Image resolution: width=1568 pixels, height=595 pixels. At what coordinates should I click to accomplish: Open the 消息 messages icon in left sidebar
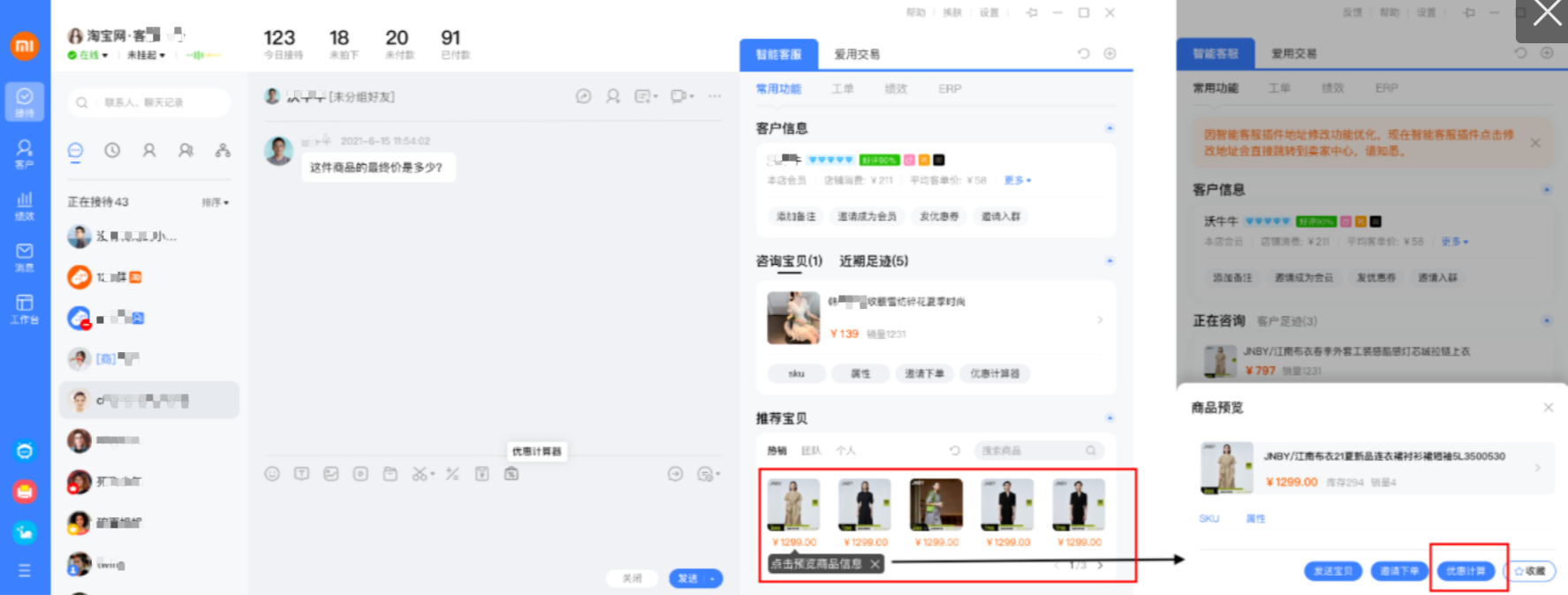tap(25, 257)
